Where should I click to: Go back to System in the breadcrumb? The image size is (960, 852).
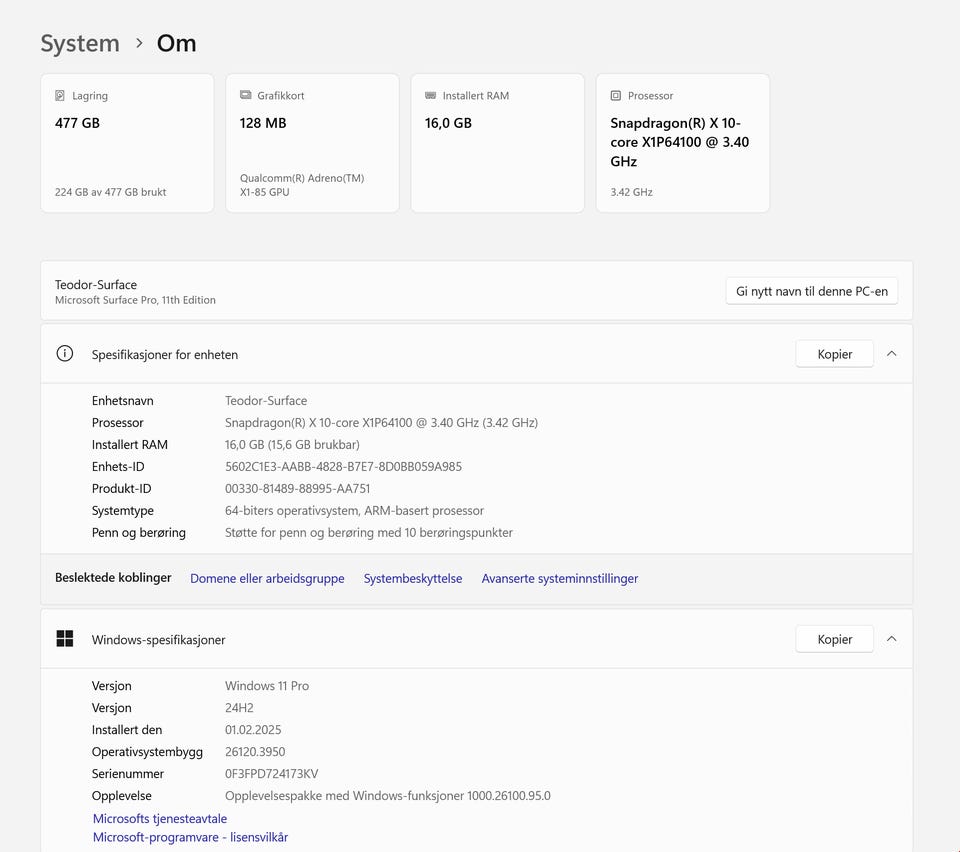click(80, 44)
